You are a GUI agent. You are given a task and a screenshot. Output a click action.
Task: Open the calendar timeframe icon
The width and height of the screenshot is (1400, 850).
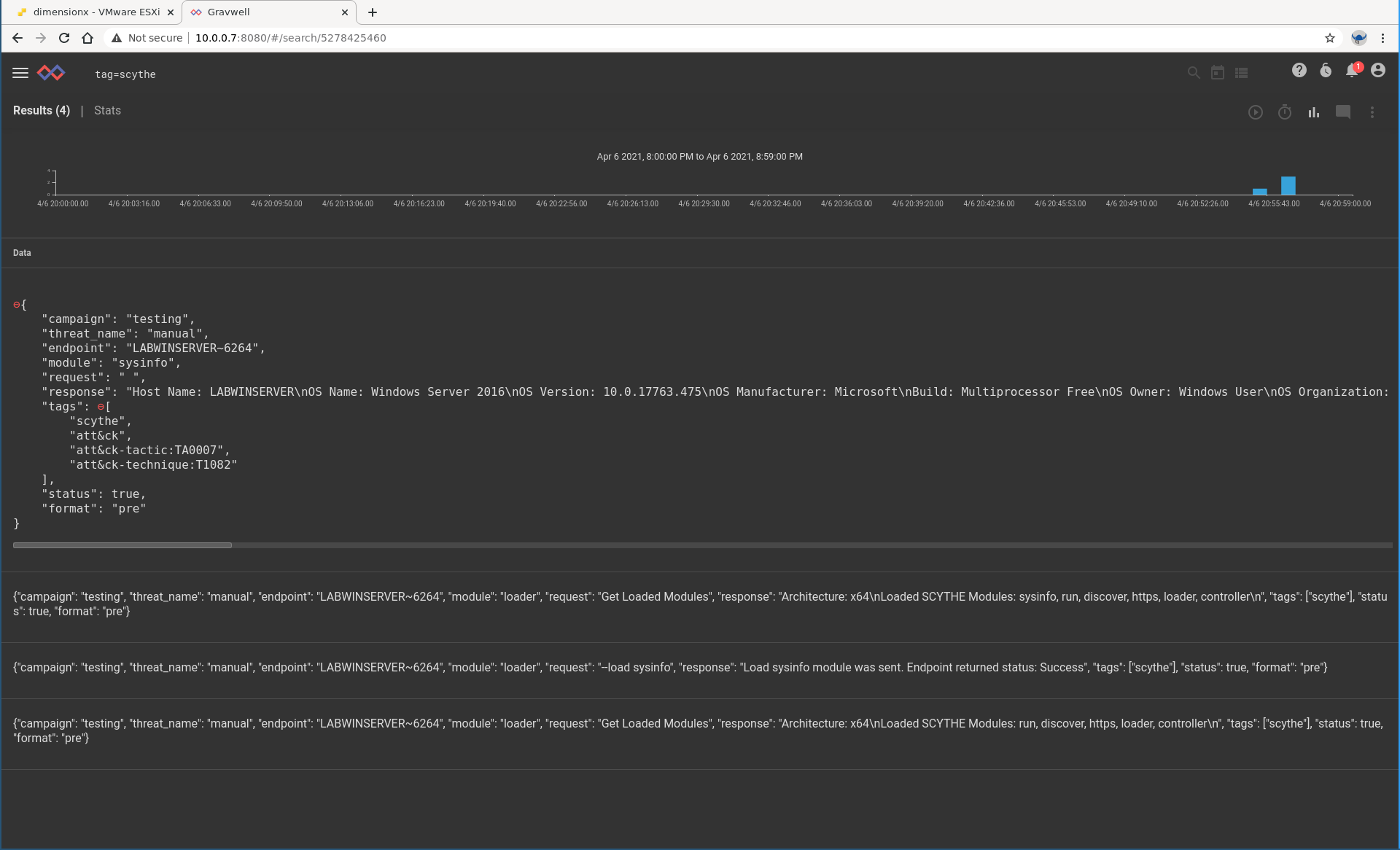click(1218, 73)
